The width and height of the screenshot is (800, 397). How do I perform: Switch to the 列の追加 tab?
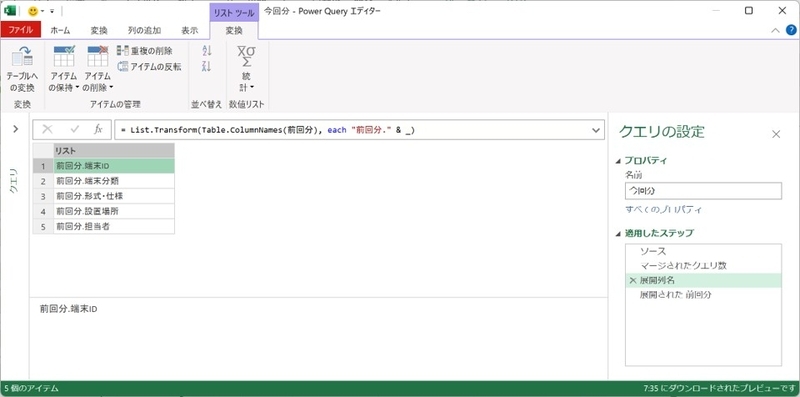144,30
